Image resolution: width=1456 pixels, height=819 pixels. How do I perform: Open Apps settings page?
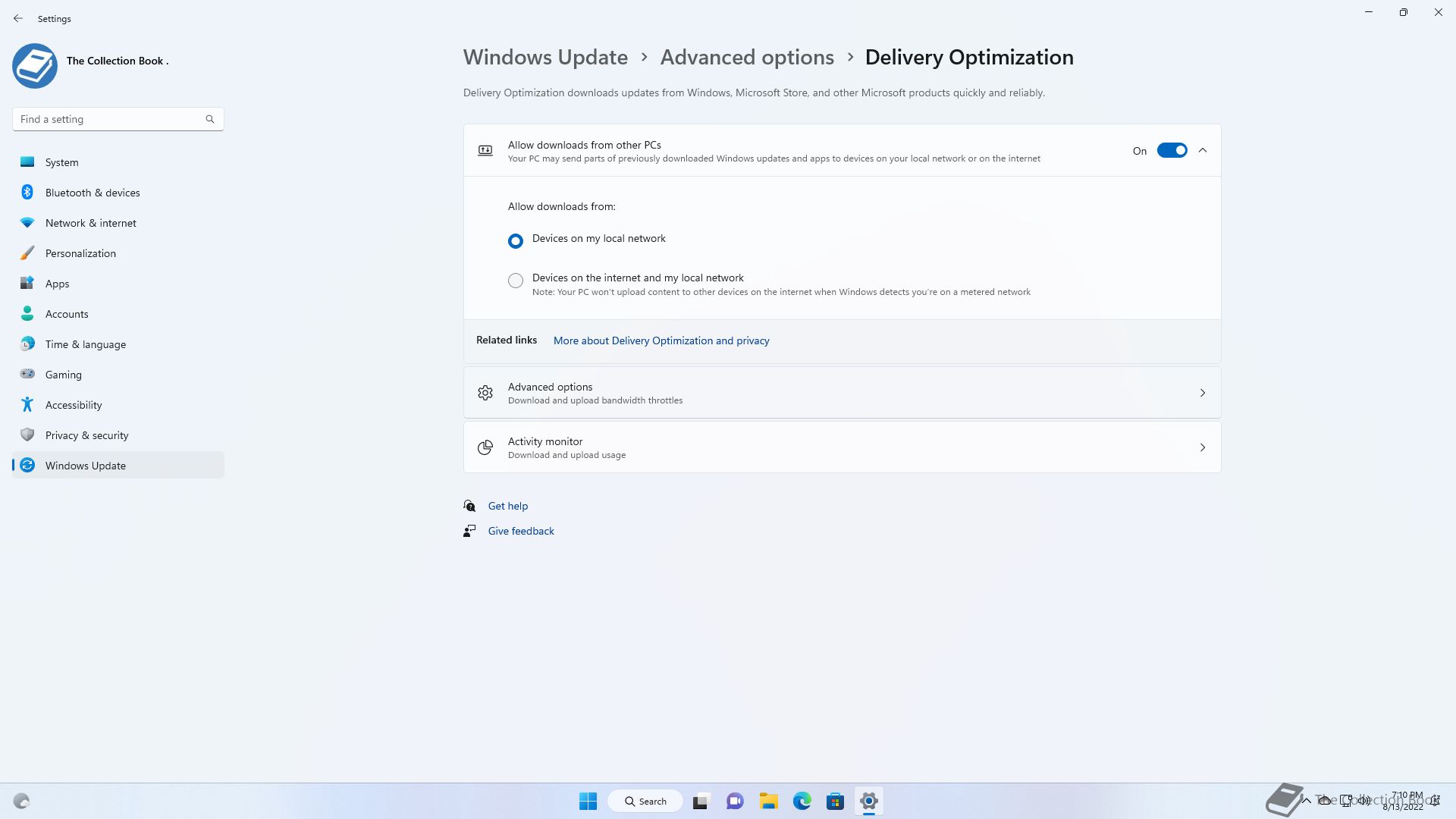tap(118, 284)
